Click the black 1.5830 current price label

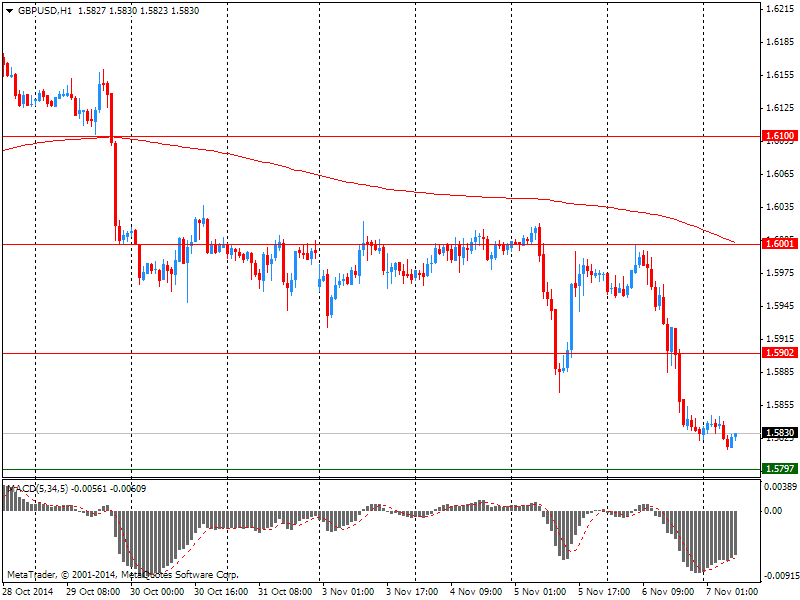click(x=779, y=433)
